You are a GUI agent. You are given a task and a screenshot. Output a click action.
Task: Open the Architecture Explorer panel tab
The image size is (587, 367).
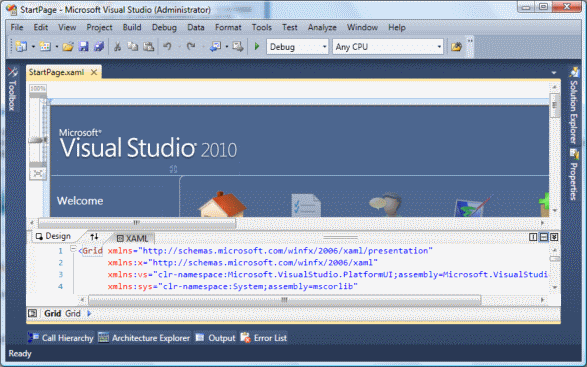point(145,338)
